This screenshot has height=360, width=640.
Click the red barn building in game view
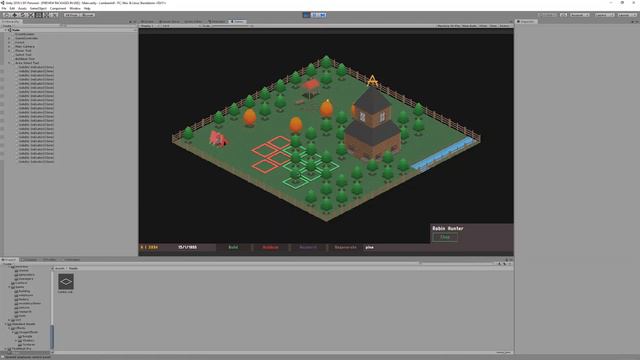(218, 139)
